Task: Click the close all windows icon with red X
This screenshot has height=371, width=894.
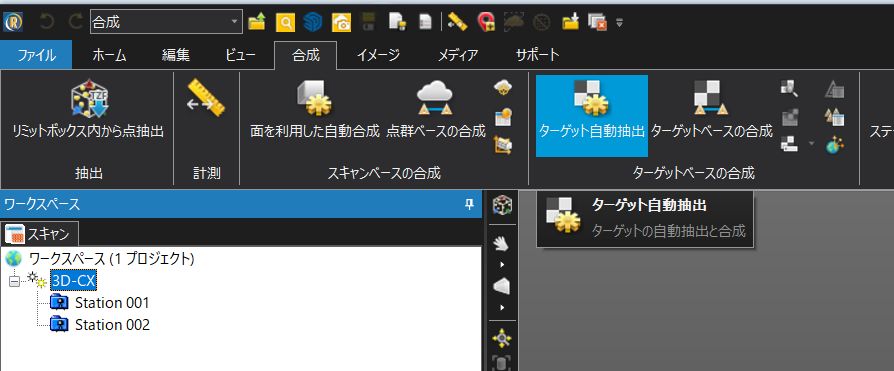Action: (x=597, y=22)
